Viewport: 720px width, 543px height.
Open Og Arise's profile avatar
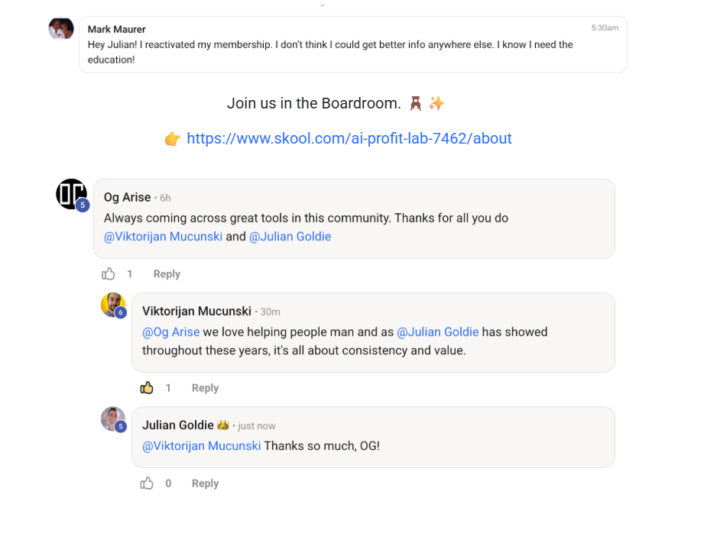tap(71, 193)
